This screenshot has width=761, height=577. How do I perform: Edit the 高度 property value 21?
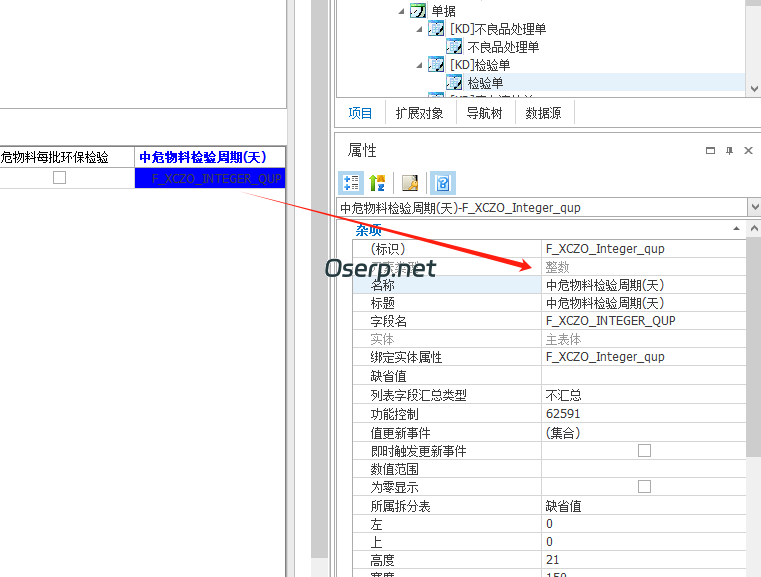coord(644,560)
